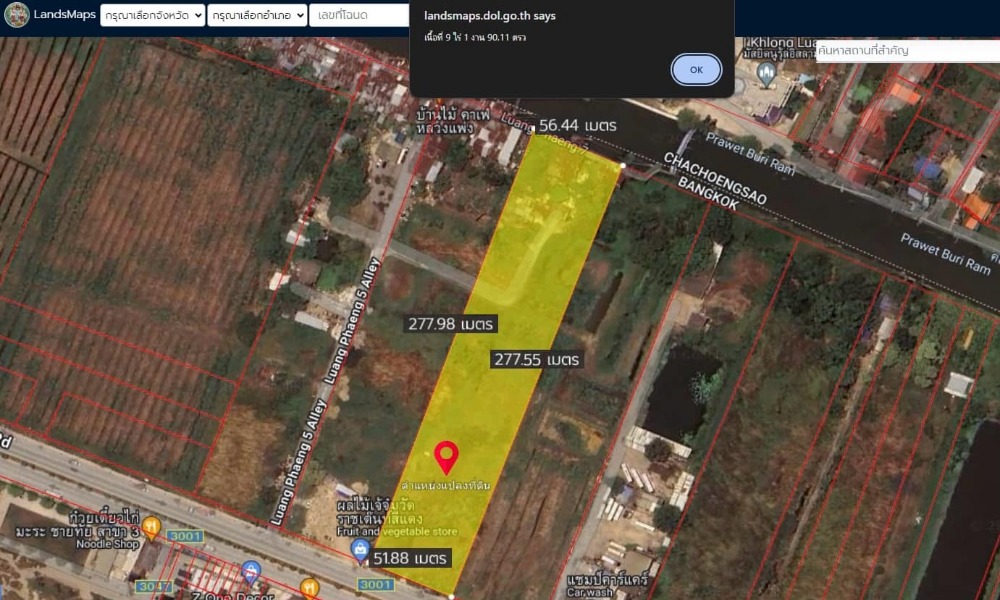Open the district selection dropdown

tap(256, 15)
